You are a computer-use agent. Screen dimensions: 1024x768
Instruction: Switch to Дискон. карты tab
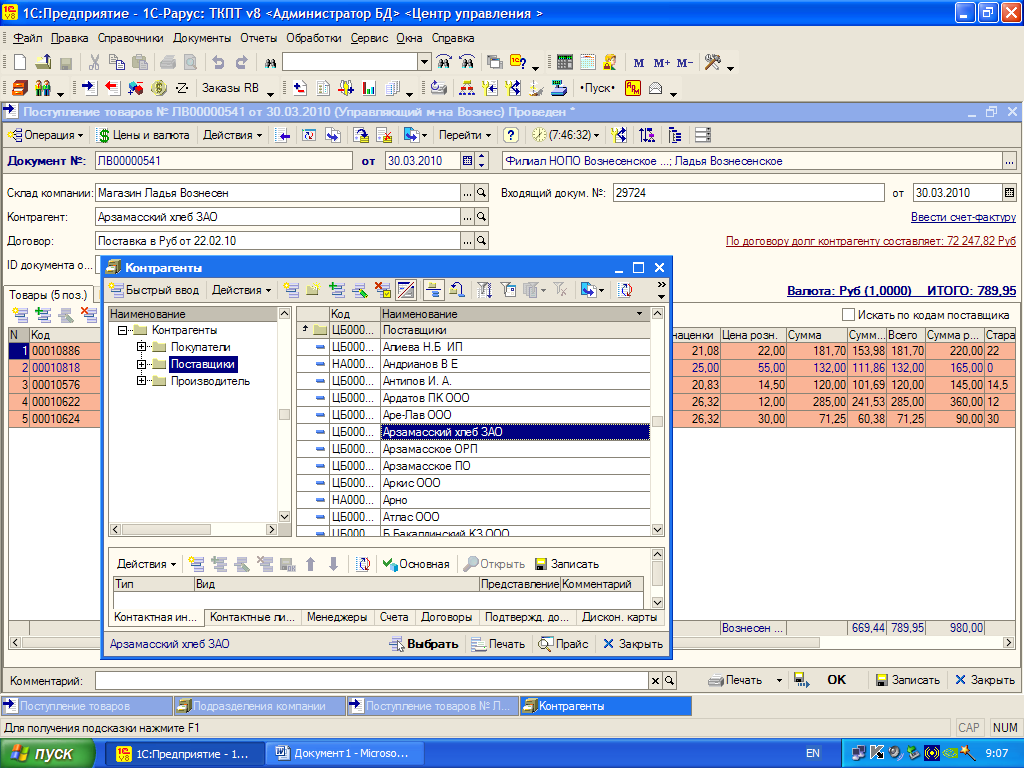pos(620,617)
